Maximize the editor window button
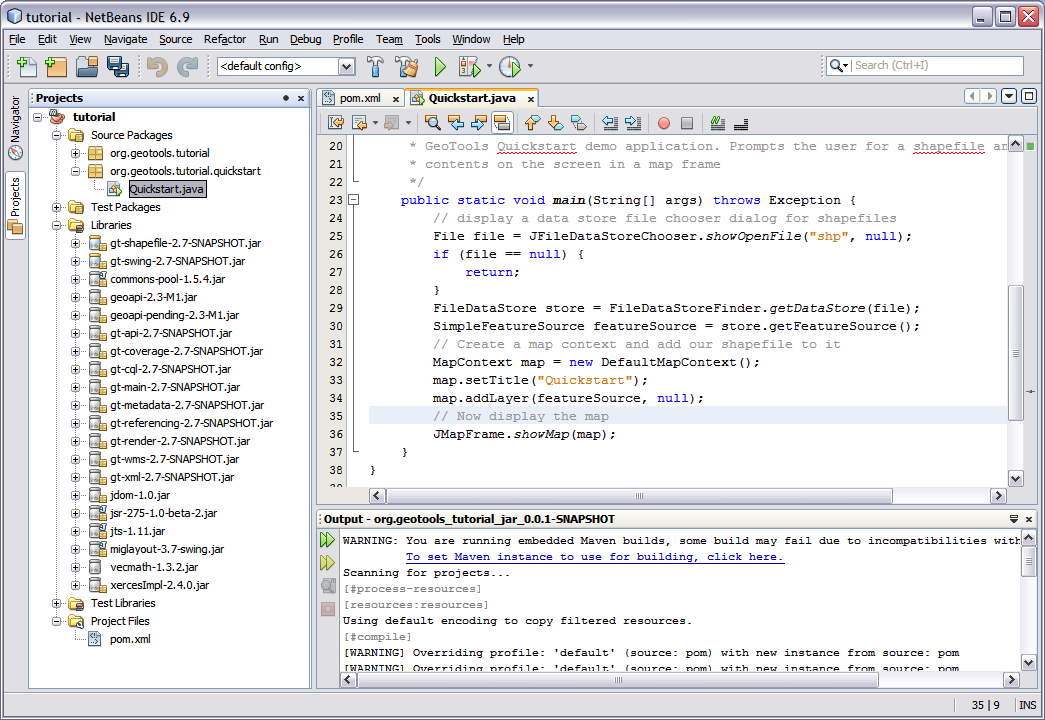This screenshot has height=720, width=1045. (x=1029, y=97)
